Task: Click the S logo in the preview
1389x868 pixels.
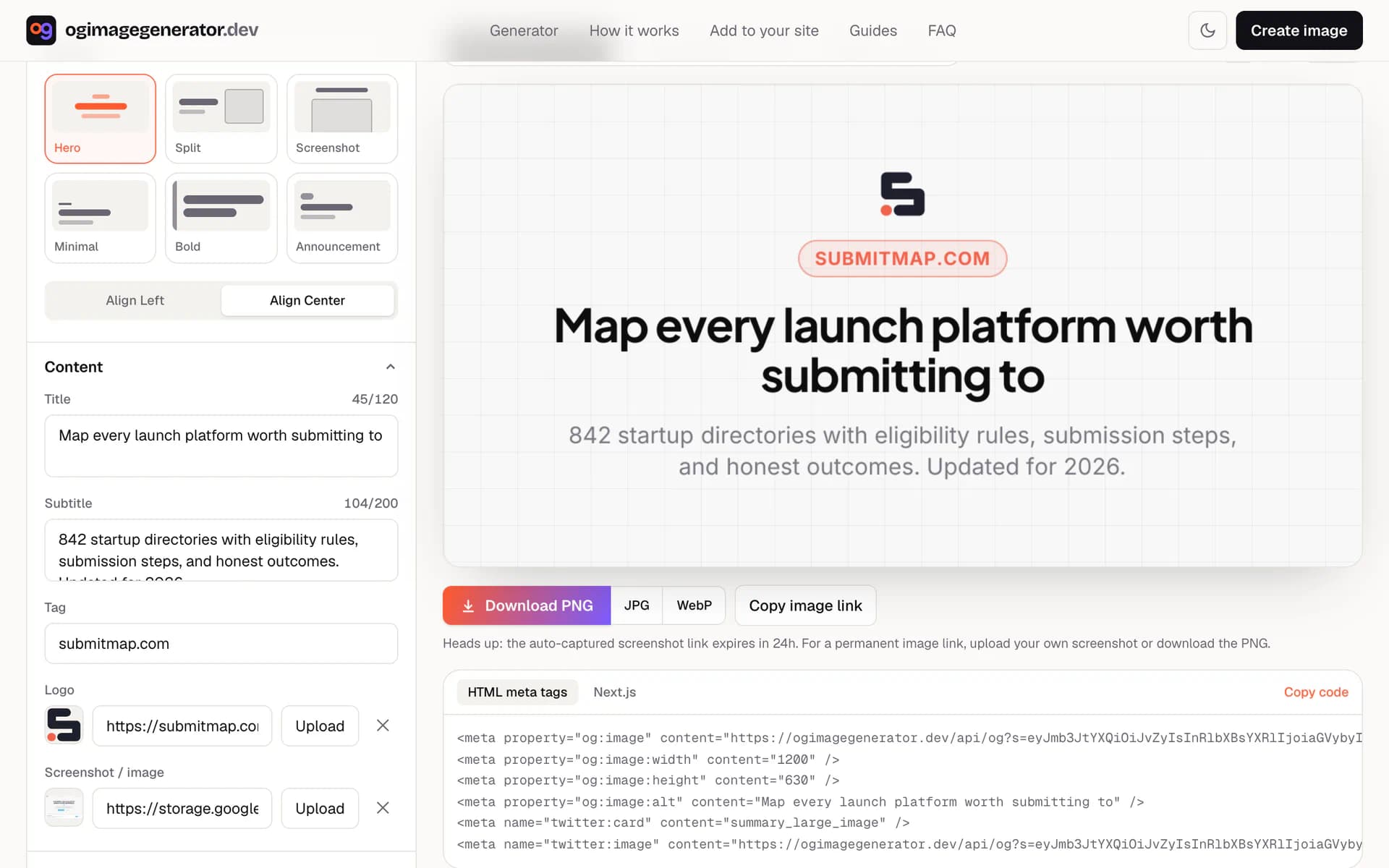Action: (902, 194)
